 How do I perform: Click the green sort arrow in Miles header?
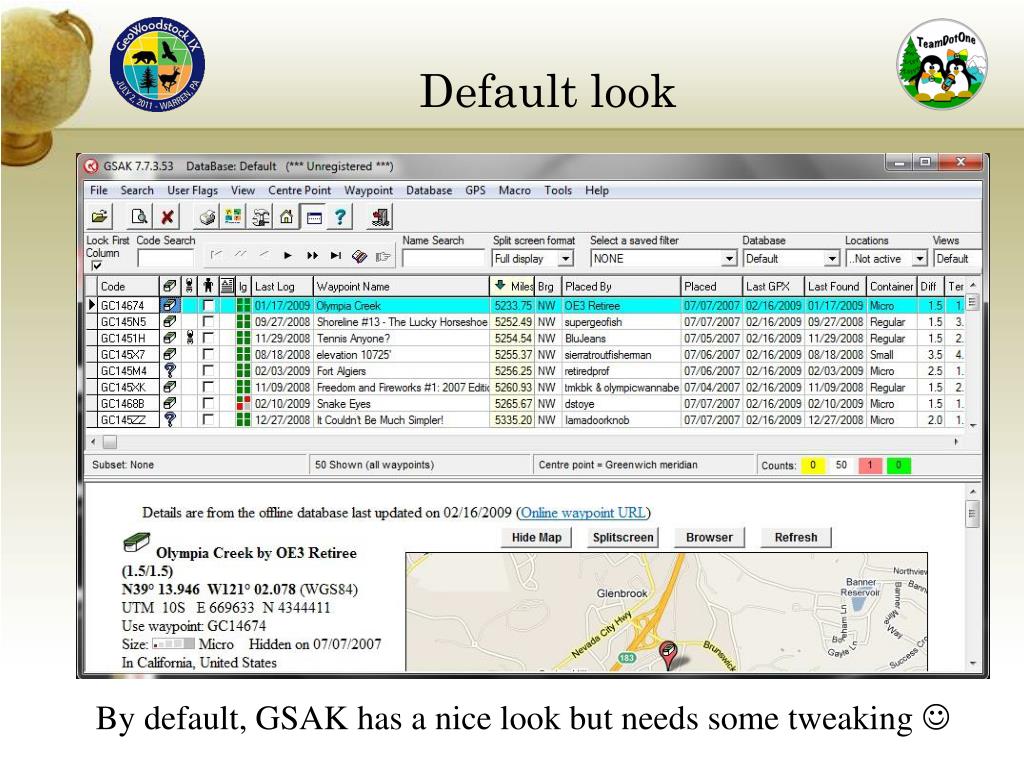coord(500,285)
